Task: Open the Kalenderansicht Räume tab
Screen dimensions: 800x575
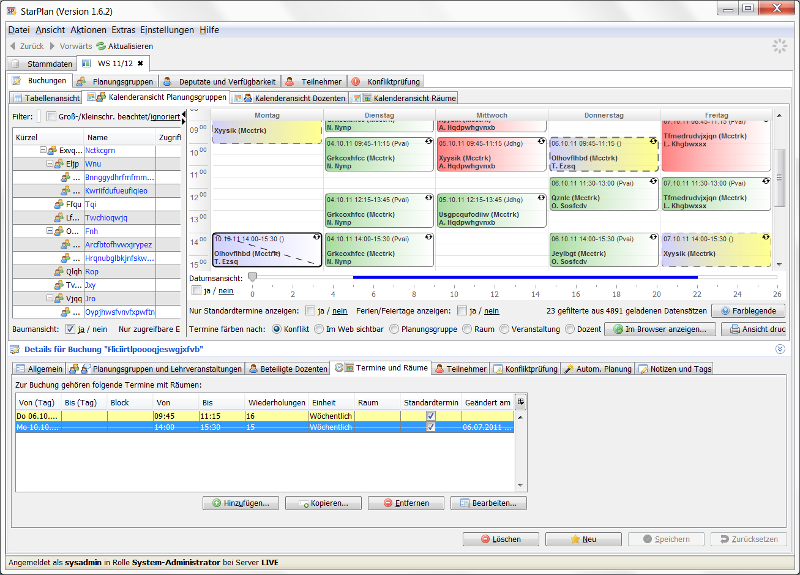Action: 405,98
